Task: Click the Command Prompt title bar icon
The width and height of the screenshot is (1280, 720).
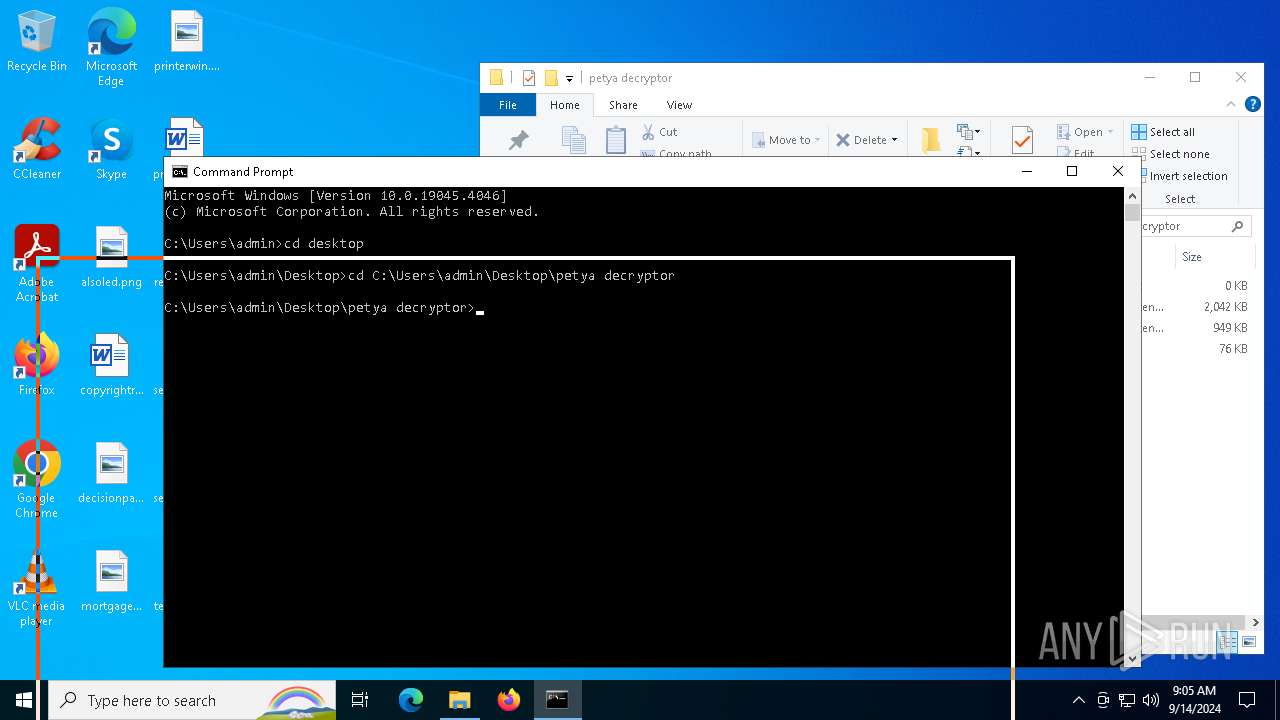Action: pos(180,172)
